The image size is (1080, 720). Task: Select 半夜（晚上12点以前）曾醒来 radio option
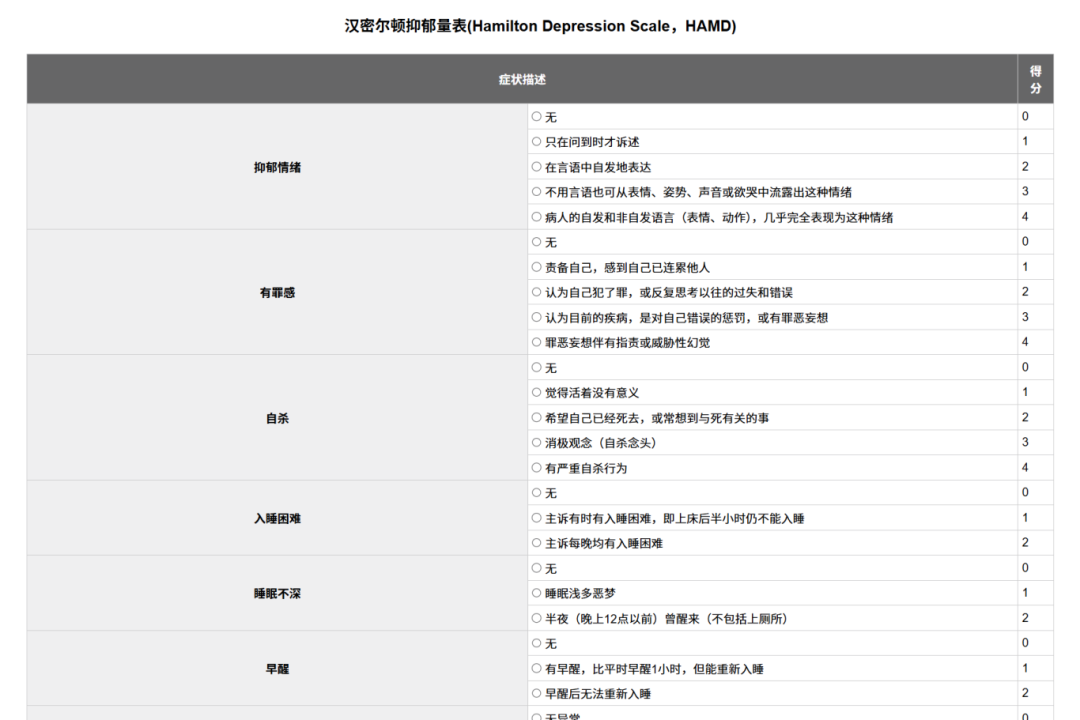click(x=537, y=618)
